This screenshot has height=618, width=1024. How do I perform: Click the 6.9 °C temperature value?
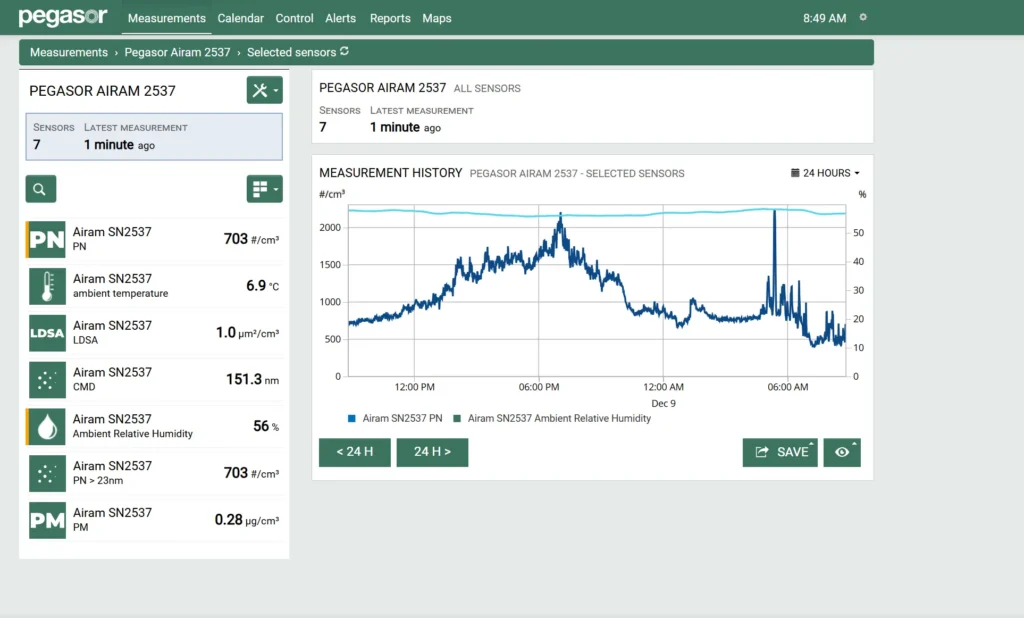263,285
